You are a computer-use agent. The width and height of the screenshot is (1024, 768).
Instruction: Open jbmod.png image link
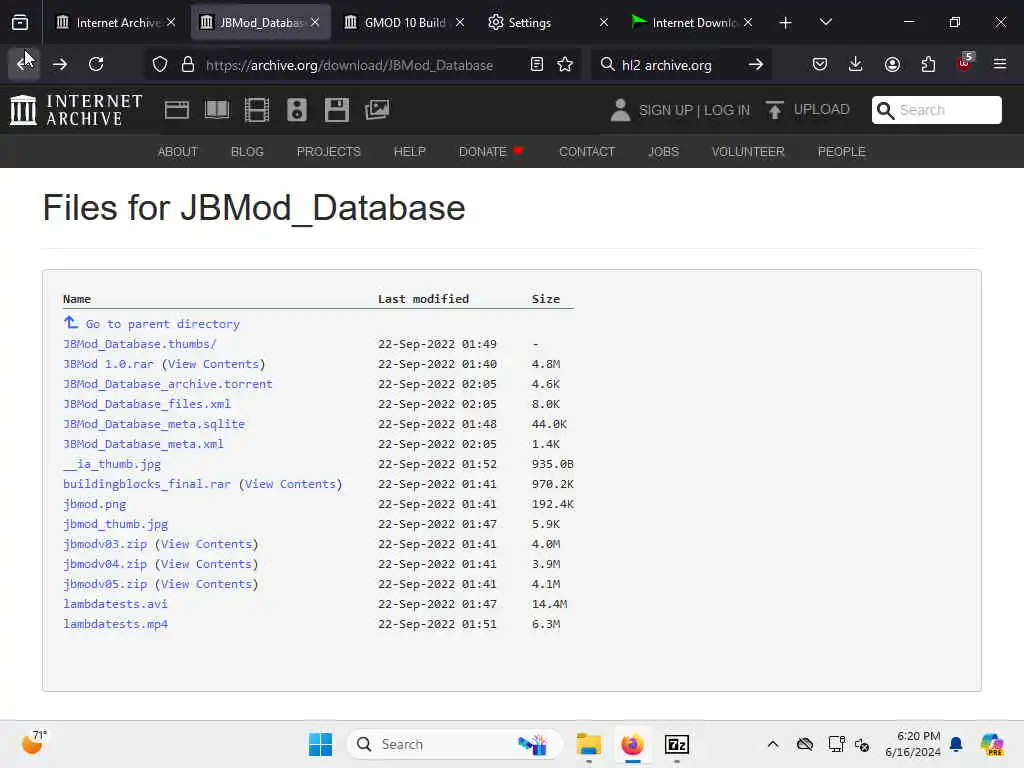pos(95,504)
